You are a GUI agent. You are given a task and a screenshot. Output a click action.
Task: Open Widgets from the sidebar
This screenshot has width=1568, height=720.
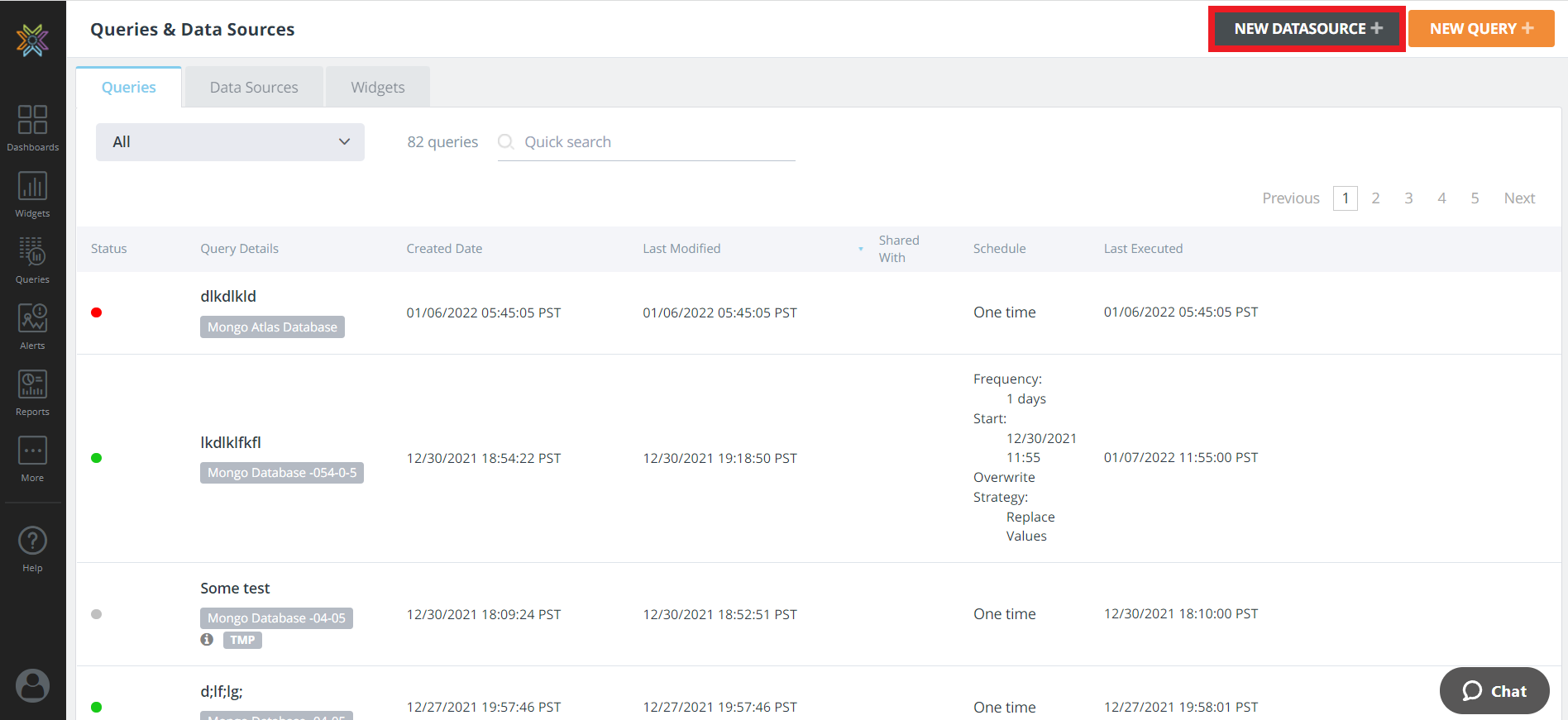pos(32,194)
